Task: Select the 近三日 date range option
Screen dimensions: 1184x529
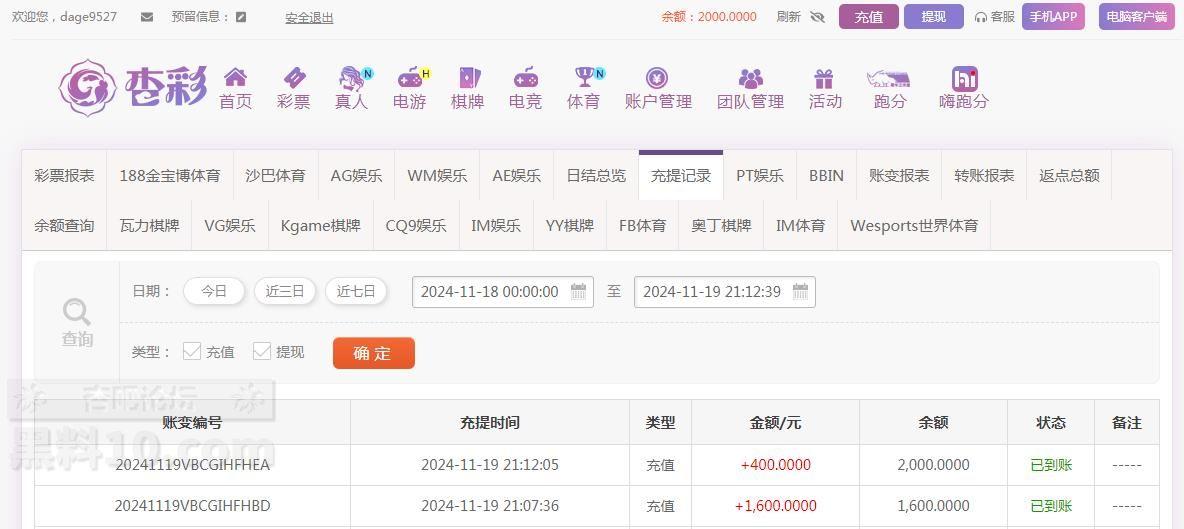Action: click(x=284, y=291)
